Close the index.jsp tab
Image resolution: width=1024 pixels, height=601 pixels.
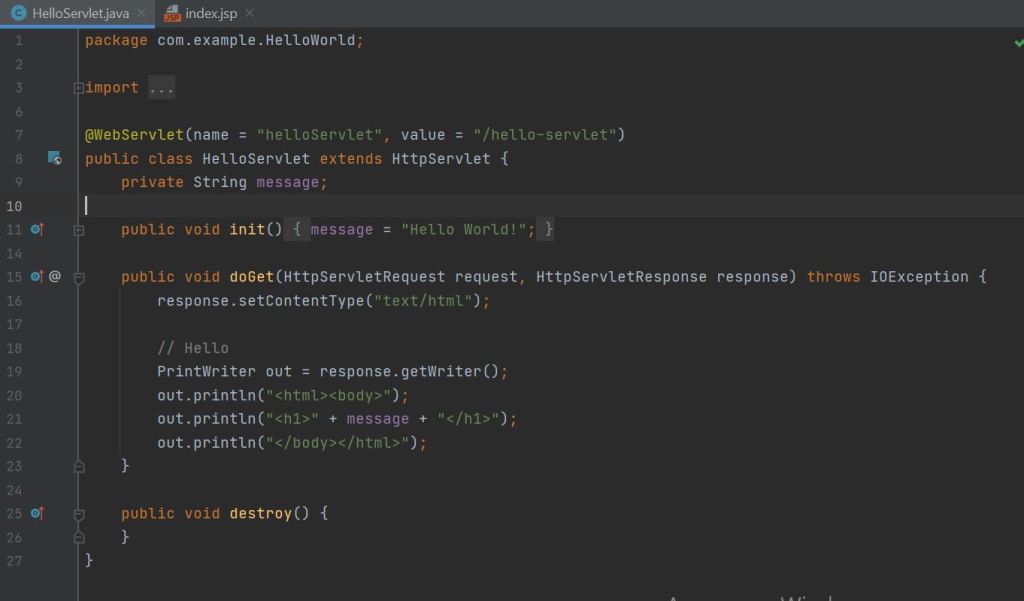pyautogui.click(x=249, y=13)
